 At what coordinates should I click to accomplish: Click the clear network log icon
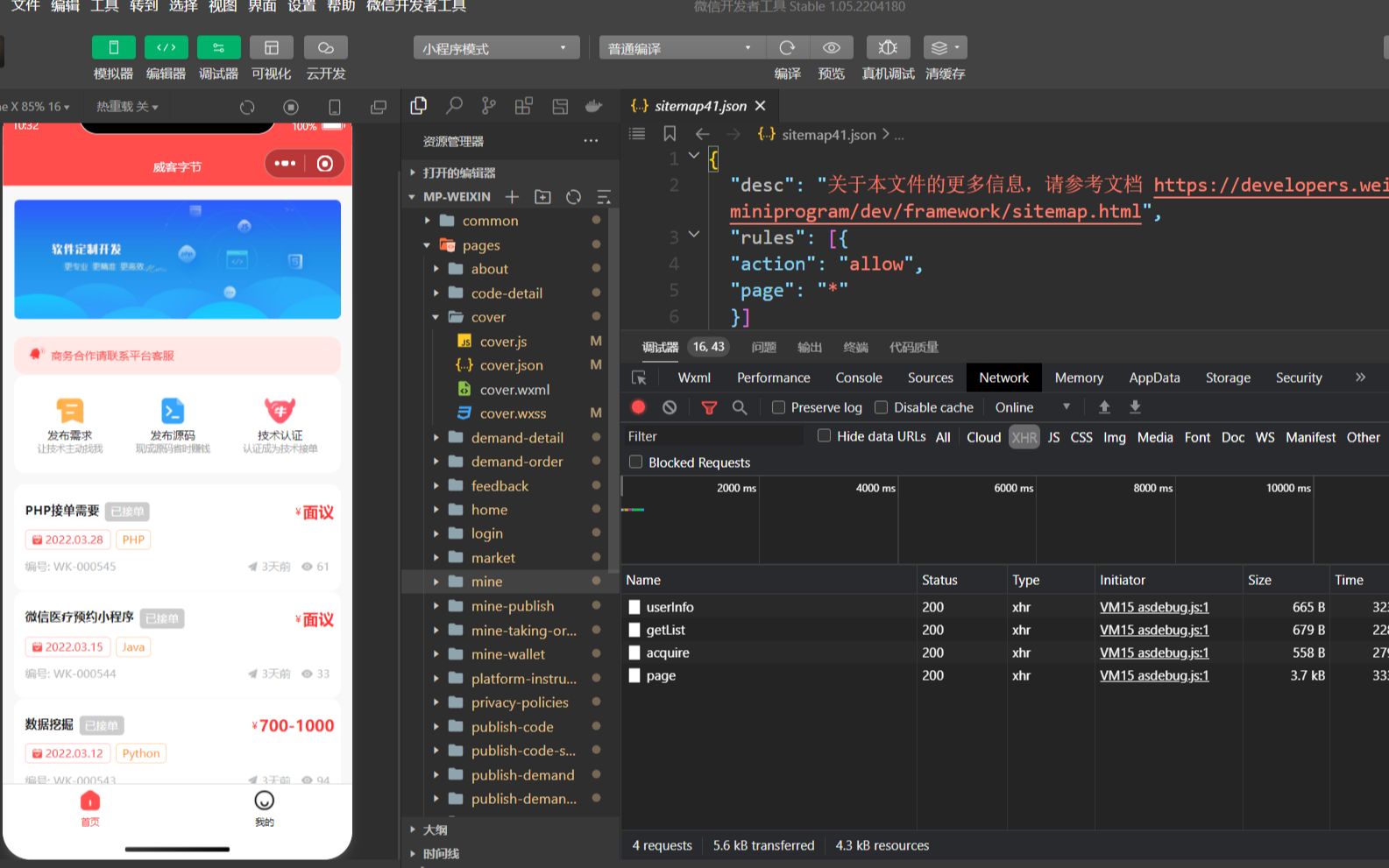670,407
